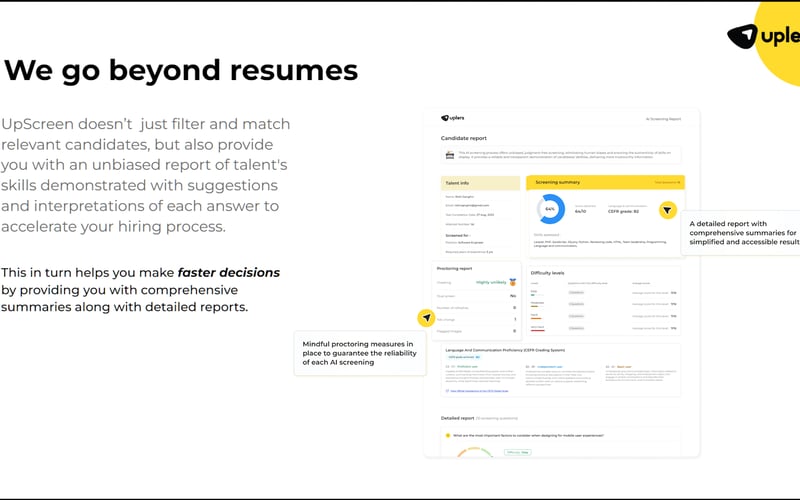Image resolution: width=800 pixels, height=500 pixels.
Task: Click the 'Highly unlikely' cheating status
Action: [x=491, y=282]
